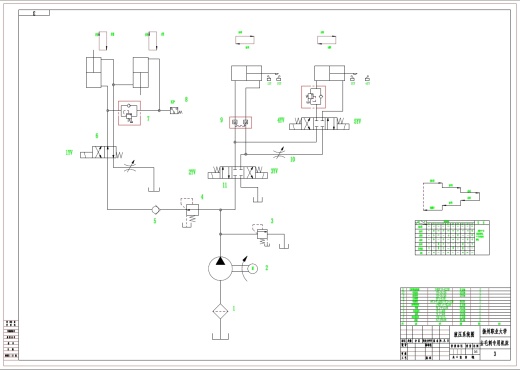Click the left limit switch beside the fourth cylinder
Image resolution: width=520 pixels, height=370 pixels.
[352, 79]
